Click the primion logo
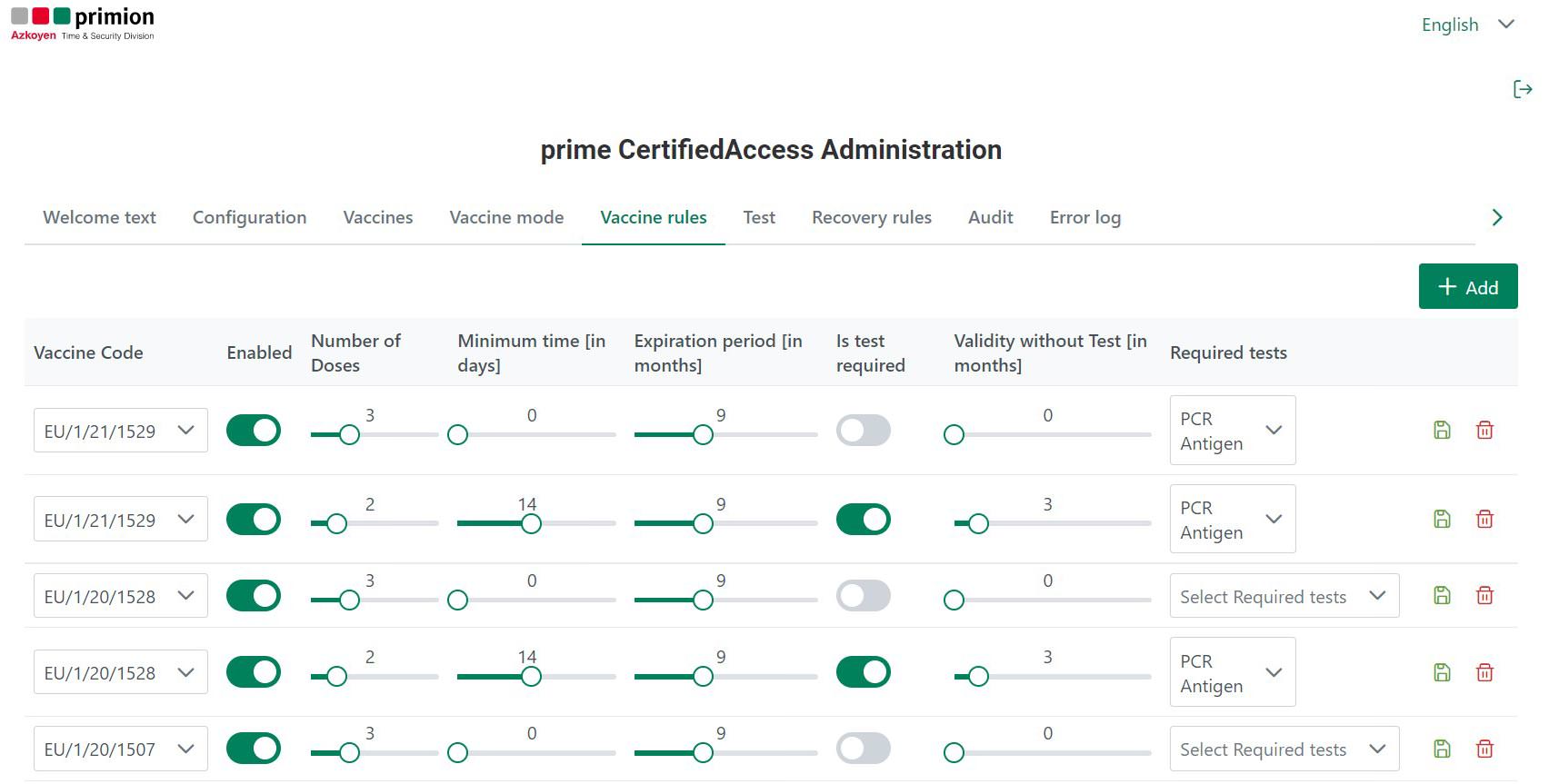1549x784 pixels. [x=83, y=25]
